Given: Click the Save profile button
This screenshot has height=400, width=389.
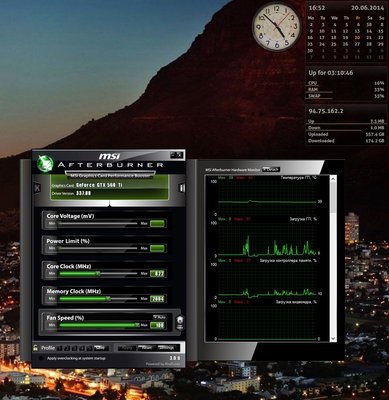Looking at the screenshot, I should pyautogui.click(x=101, y=348).
